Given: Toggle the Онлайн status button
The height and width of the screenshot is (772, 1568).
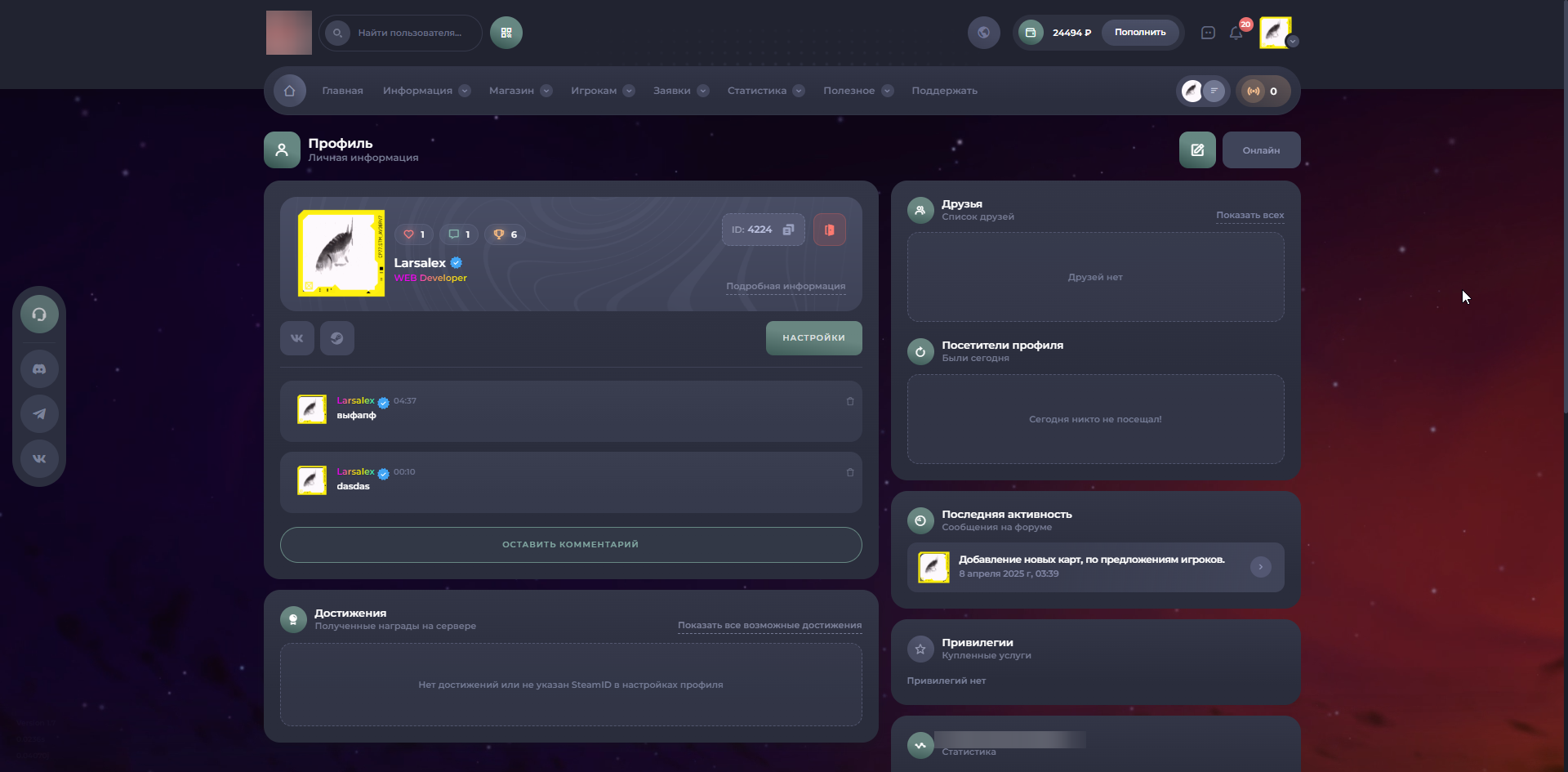Looking at the screenshot, I should [x=1261, y=150].
